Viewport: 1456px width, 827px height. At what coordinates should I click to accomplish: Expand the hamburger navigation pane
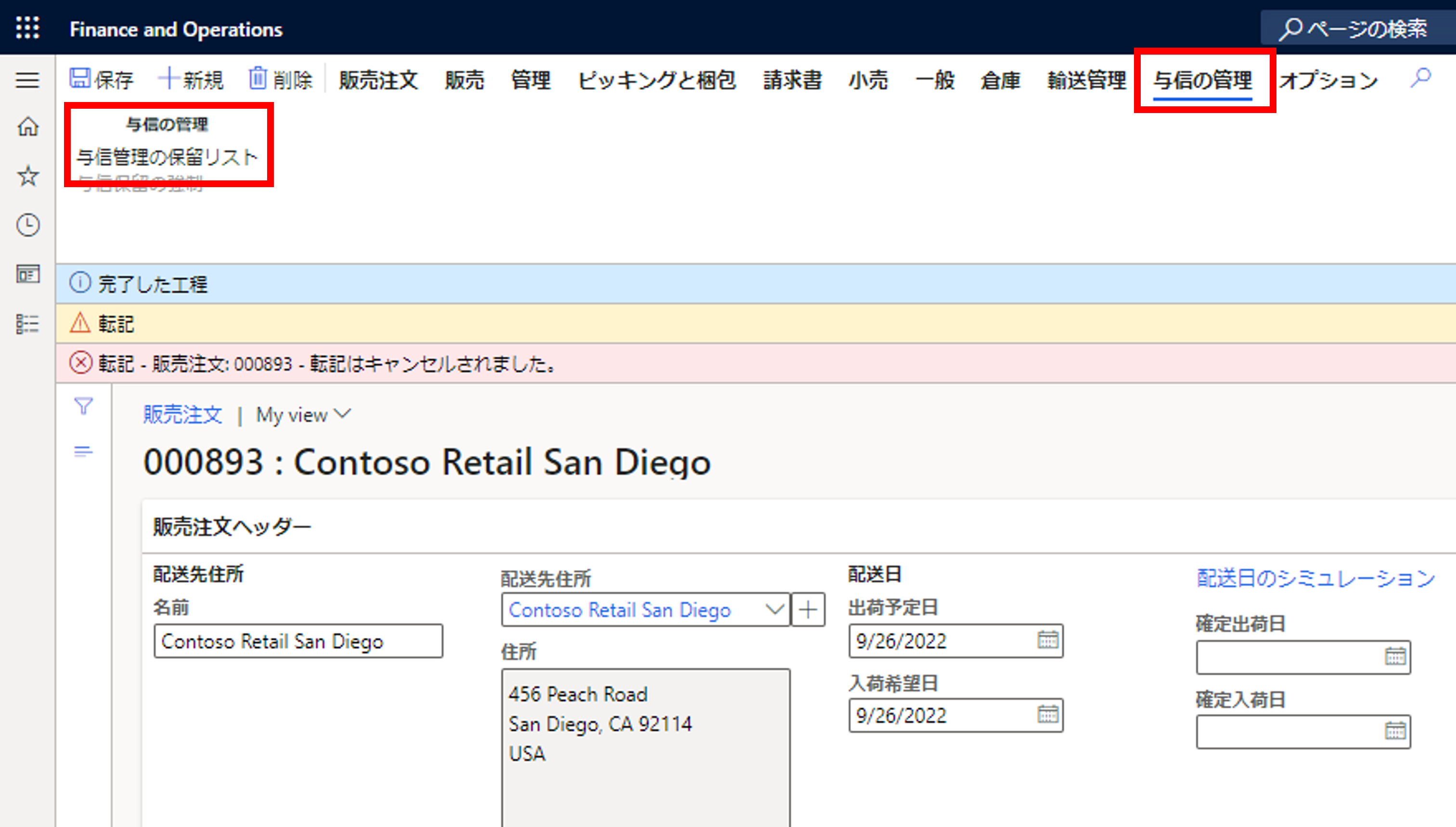27,80
